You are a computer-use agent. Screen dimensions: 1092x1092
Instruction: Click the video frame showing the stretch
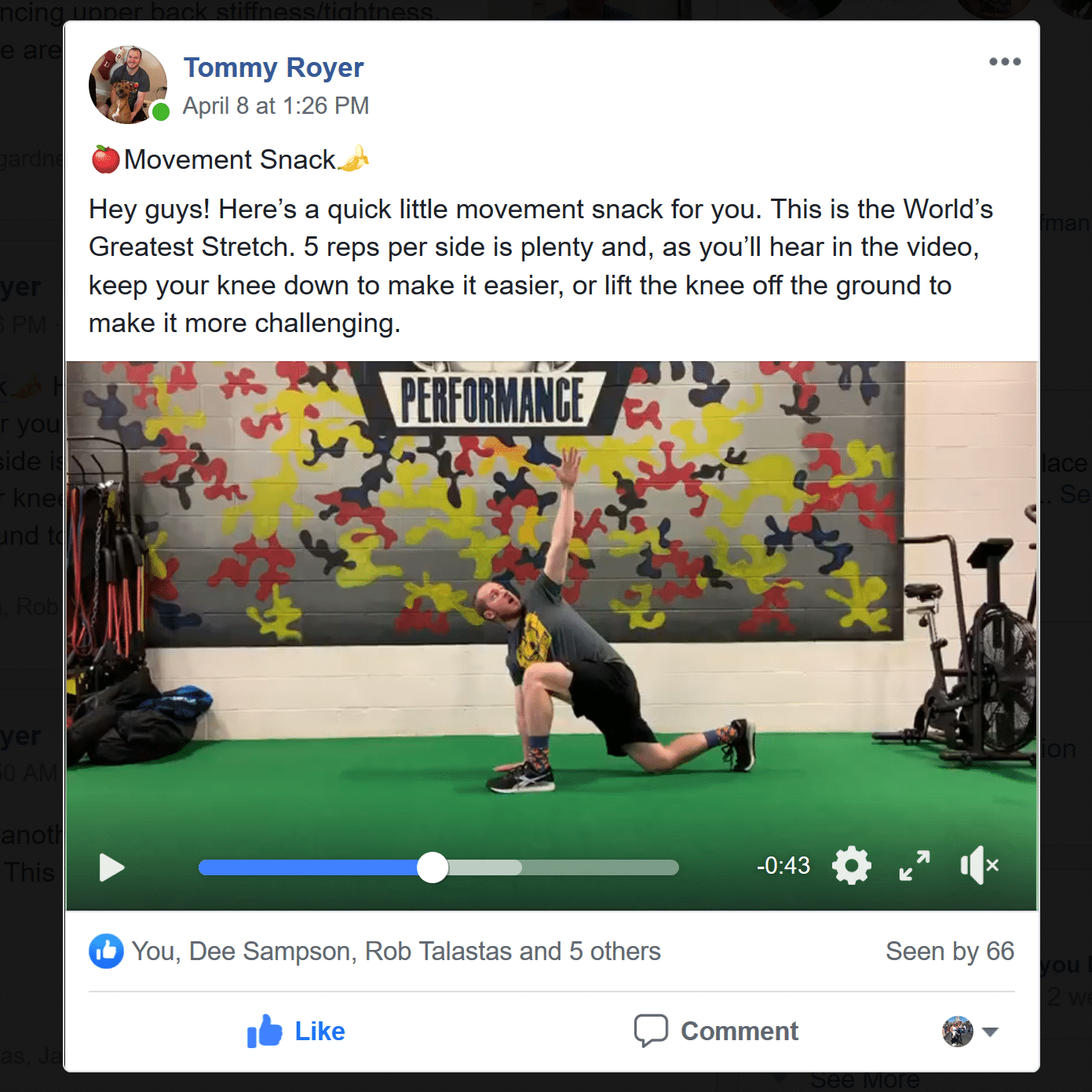(551, 597)
